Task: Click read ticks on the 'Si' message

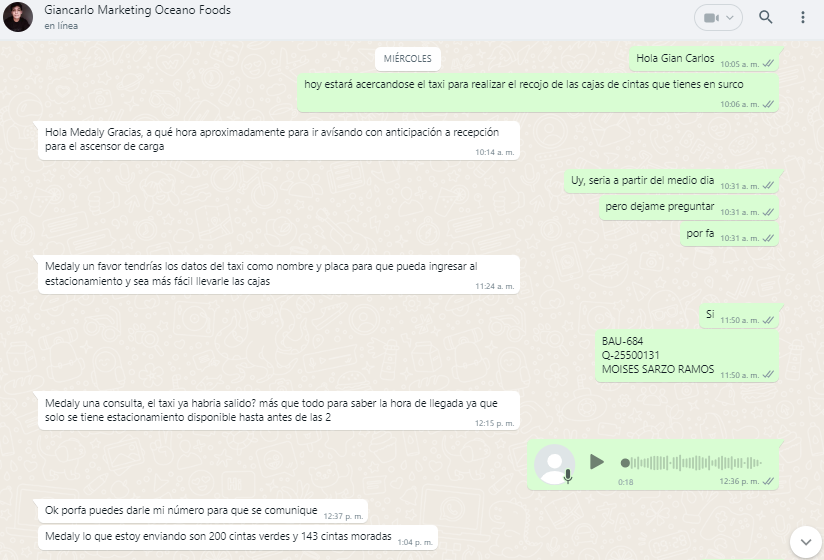Action: point(768,320)
